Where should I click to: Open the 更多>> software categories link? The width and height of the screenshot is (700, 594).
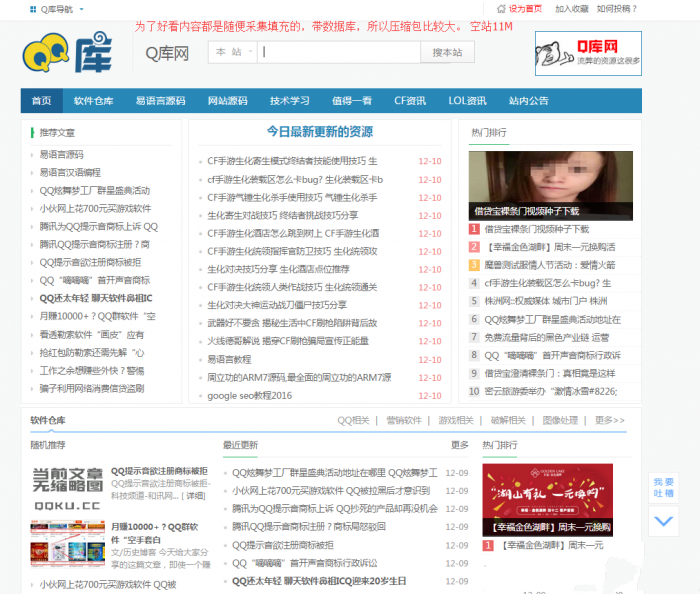607,420
